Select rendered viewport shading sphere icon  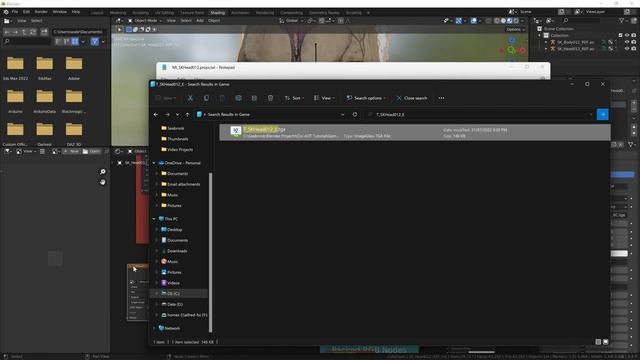516,20
